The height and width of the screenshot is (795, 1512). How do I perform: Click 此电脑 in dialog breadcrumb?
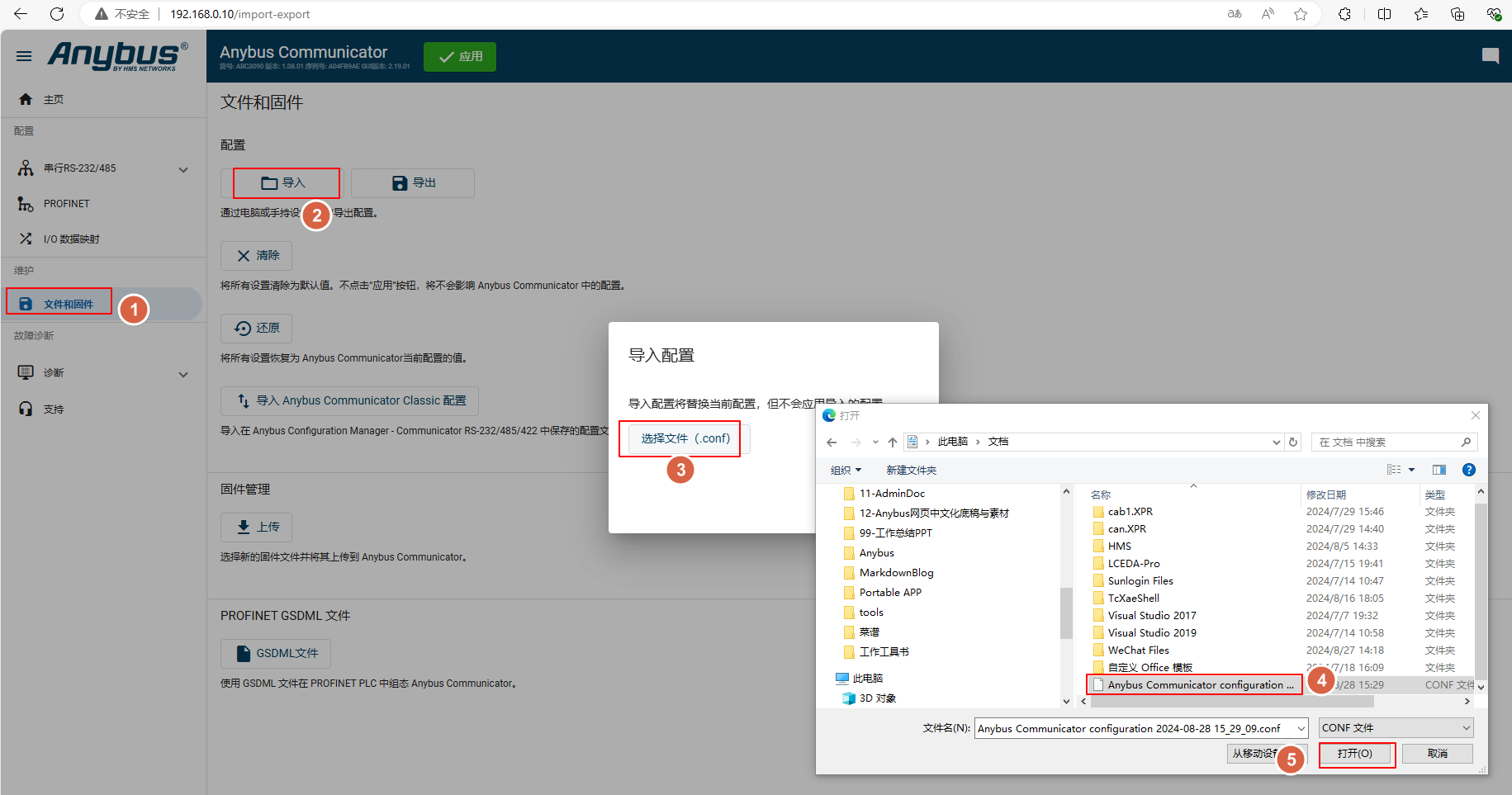[953, 442]
